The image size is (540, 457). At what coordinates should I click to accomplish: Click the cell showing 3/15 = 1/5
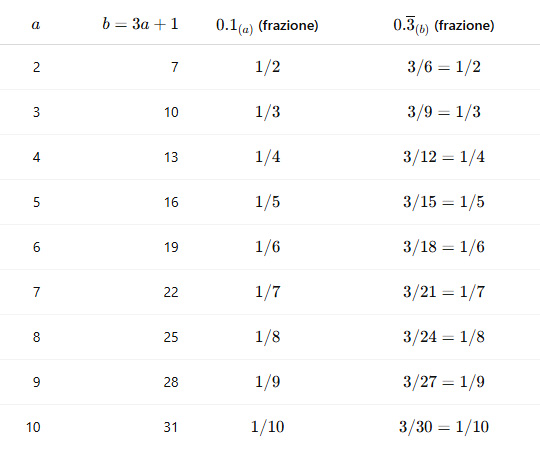444,202
